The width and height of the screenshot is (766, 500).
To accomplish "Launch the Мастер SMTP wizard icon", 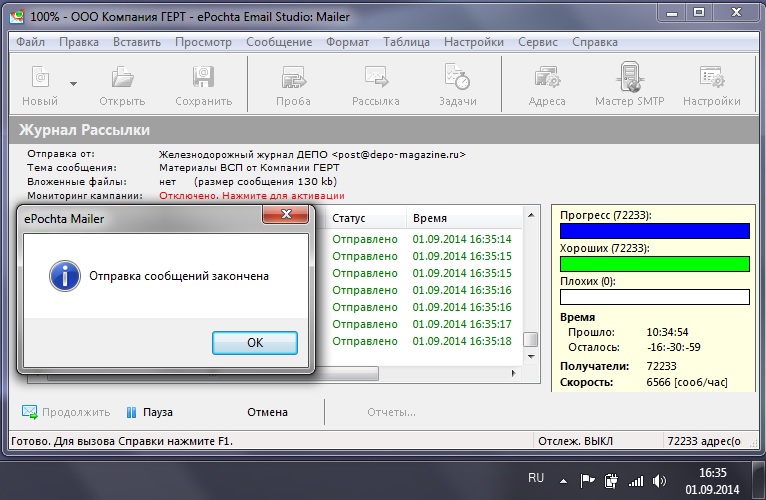I will coord(630,77).
